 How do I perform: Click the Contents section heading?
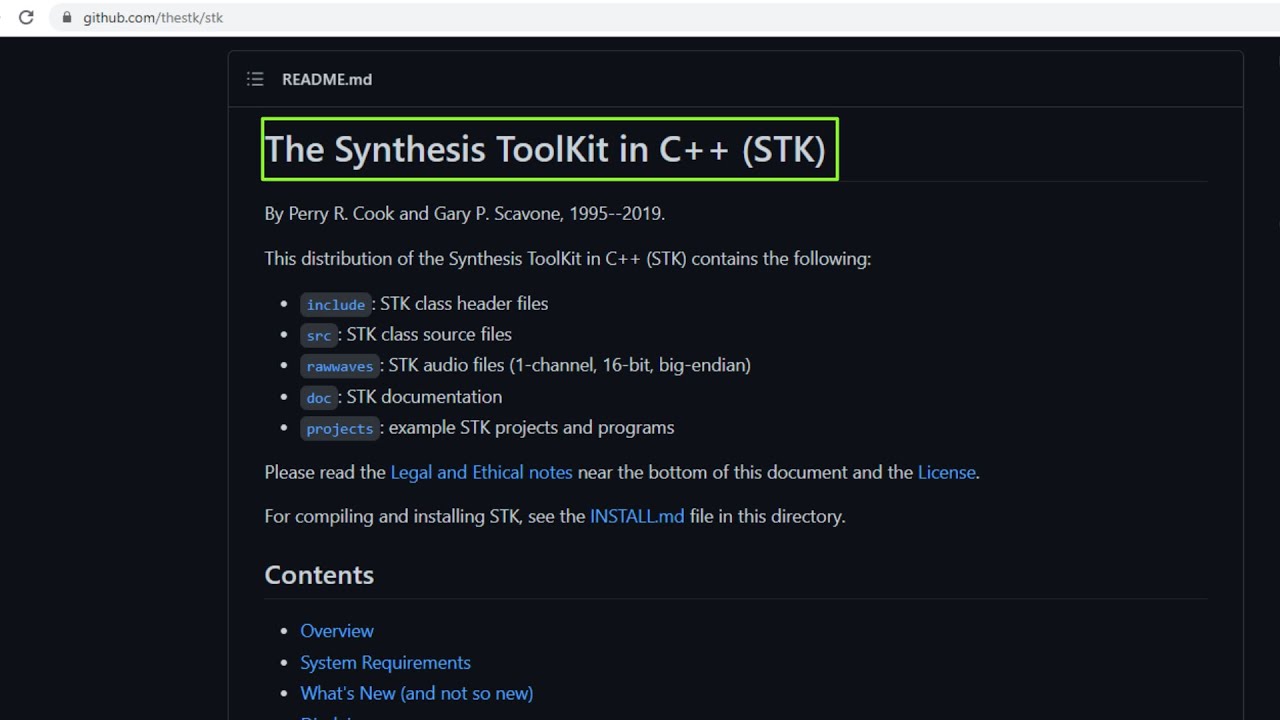319,575
